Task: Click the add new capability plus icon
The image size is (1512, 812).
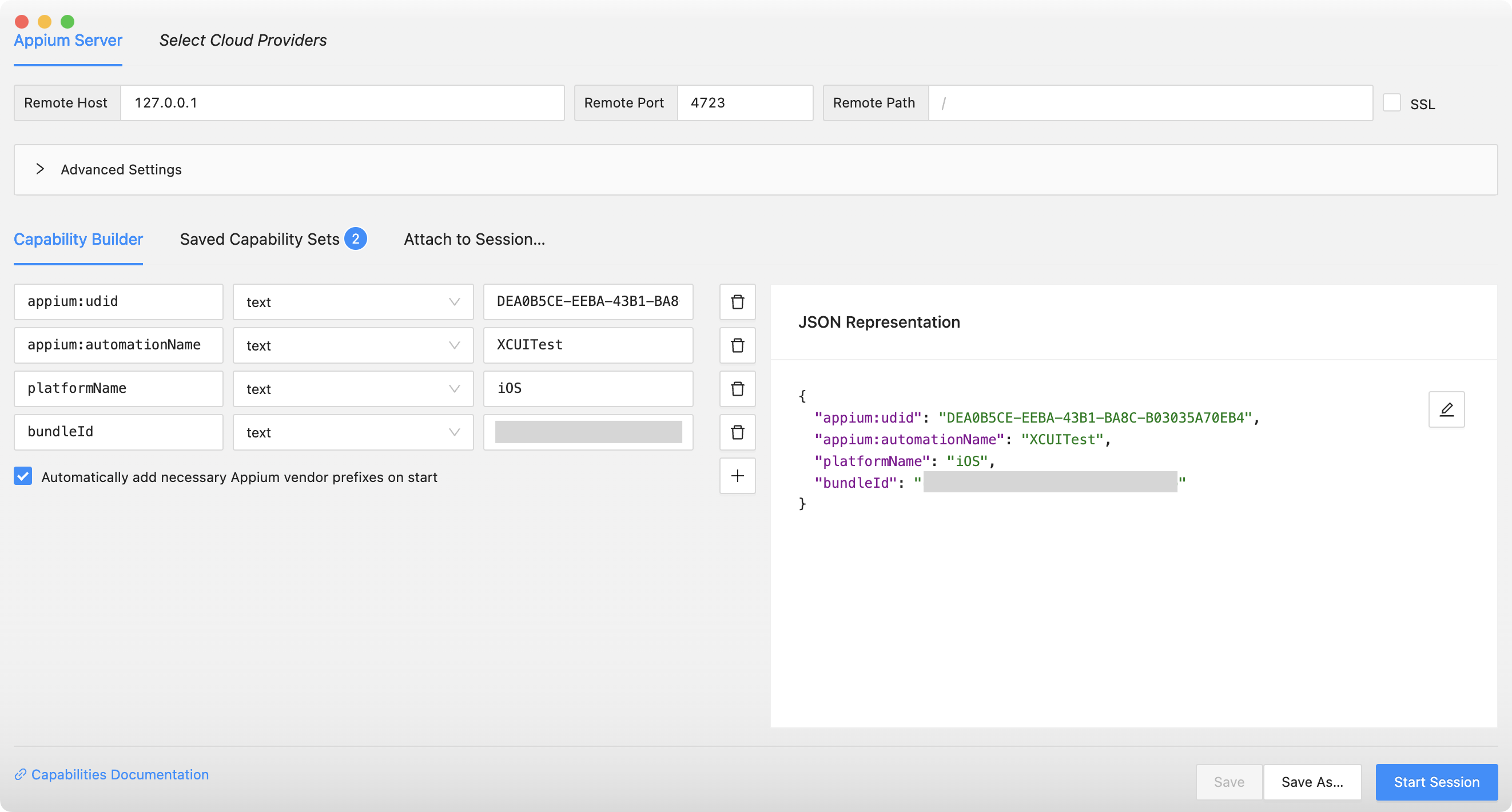Action: [x=737, y=475]
